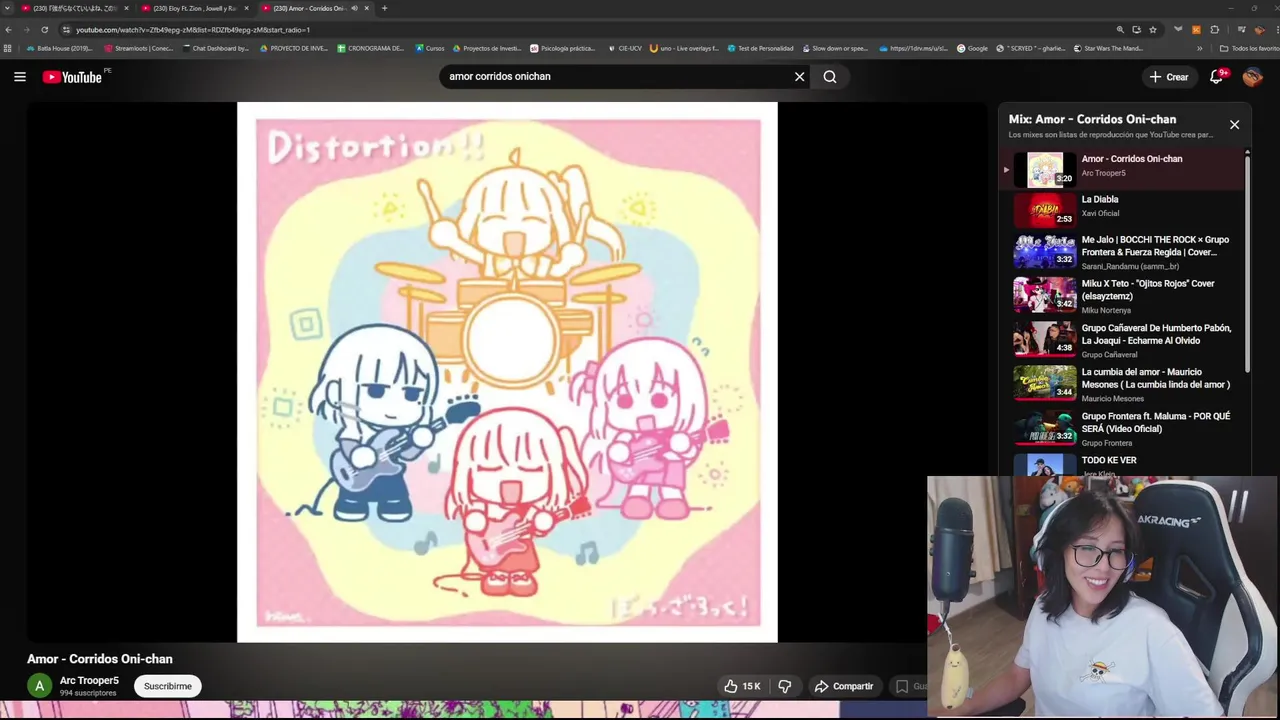1280x720 pixels.
Task: Open the YouTube hamburger guide menu
Action: coord(19,77)
